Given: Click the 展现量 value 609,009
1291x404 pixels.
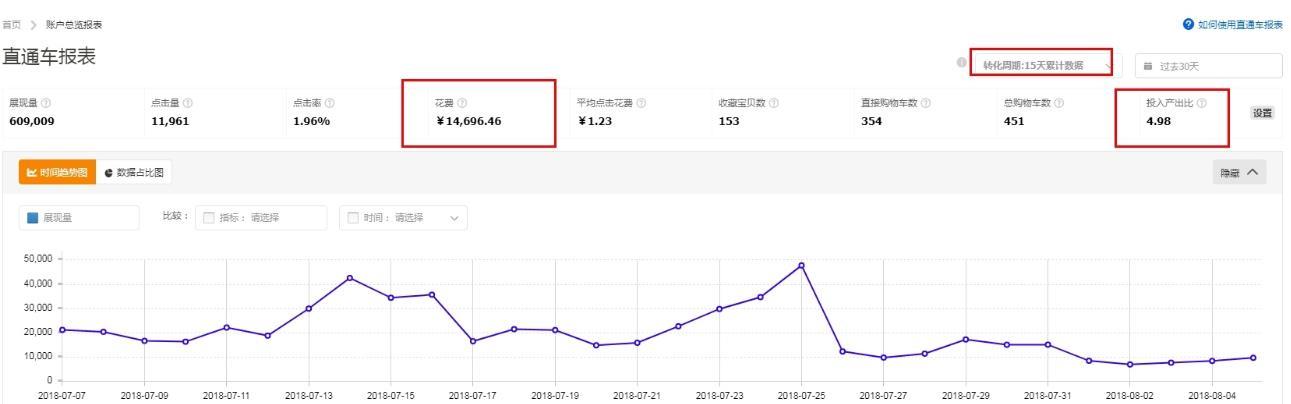Looking at the screenshot, I should click(31, 122).
